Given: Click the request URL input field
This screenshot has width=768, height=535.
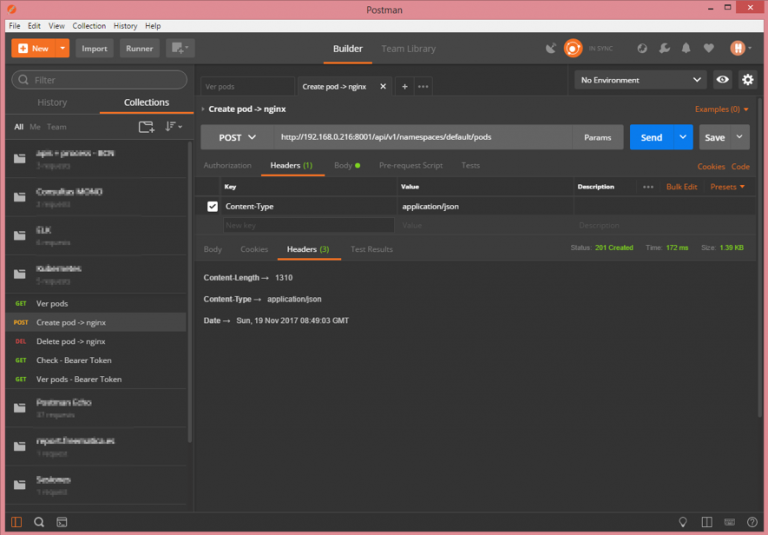Looking at the screenshot, I should click(x=423, y=137).
